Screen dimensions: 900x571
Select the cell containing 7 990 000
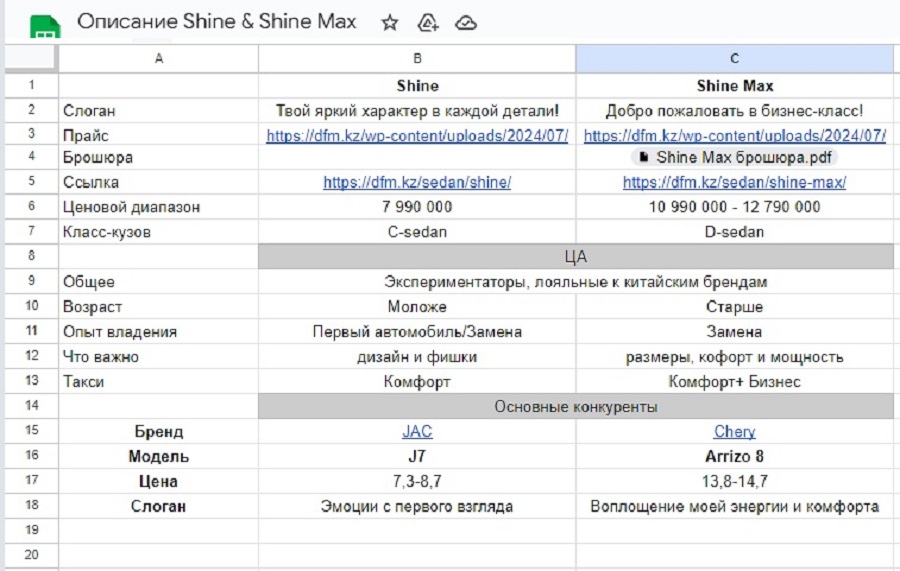417,207
